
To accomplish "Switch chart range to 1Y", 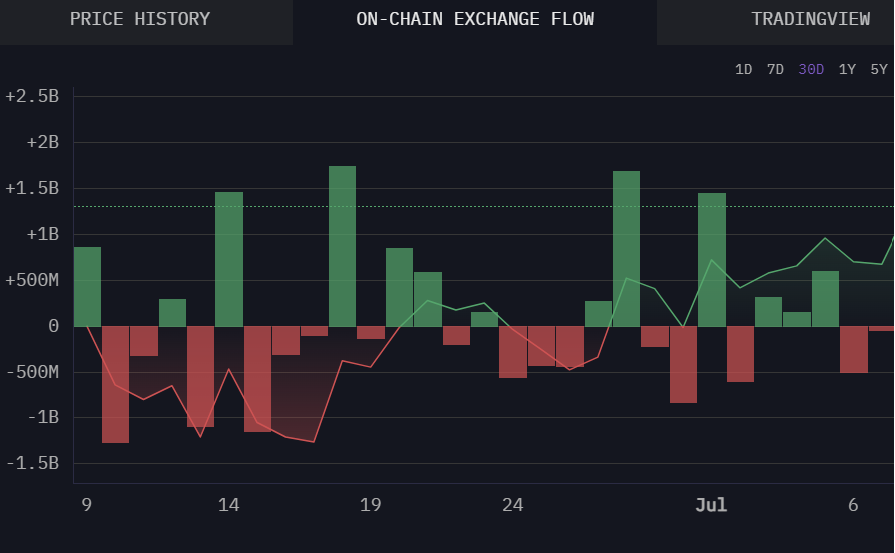I will click(847, 69).
